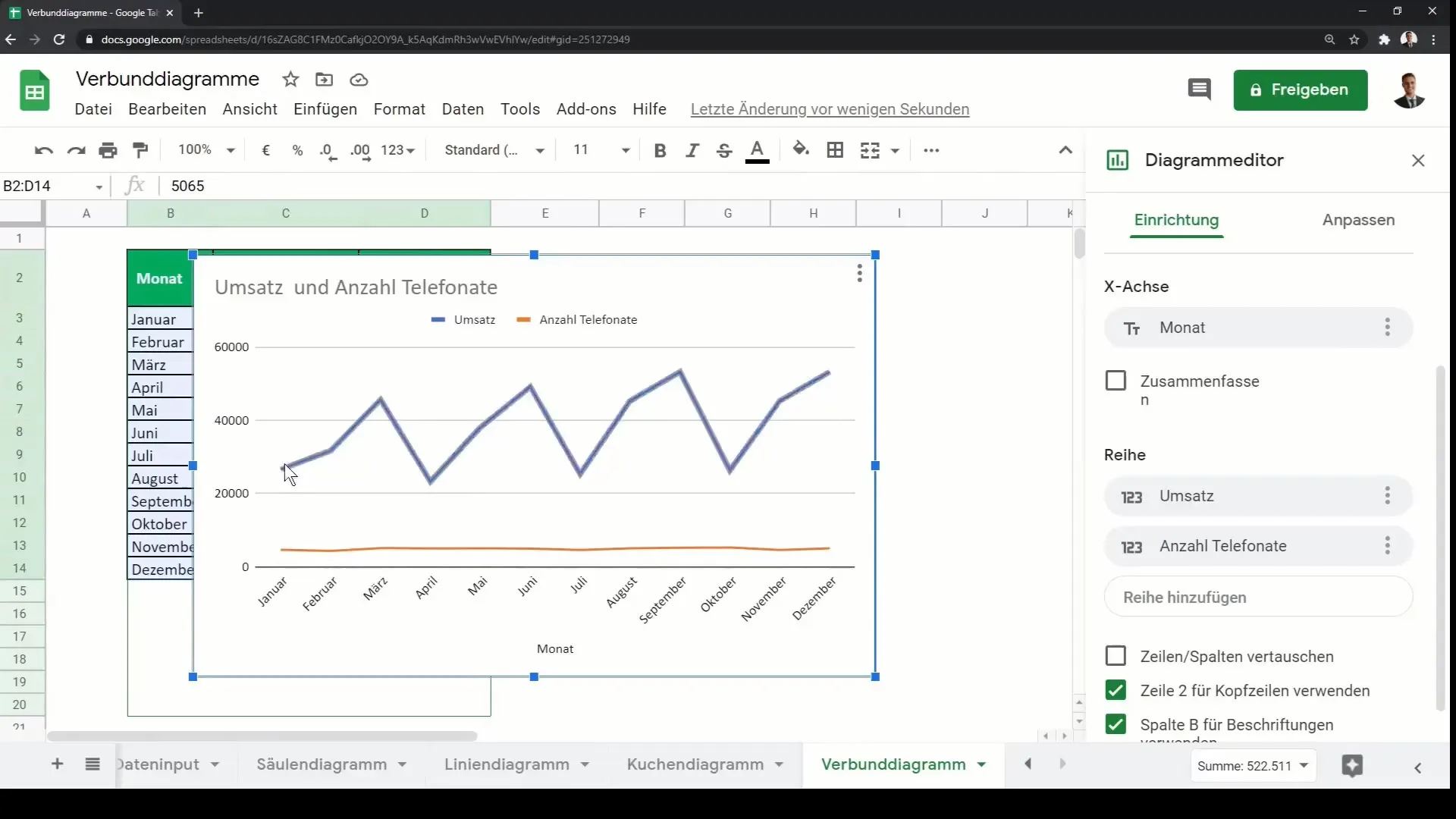Click the Explore button icon
This screenshot has width=1456, height=819.
coord(1352,766)
